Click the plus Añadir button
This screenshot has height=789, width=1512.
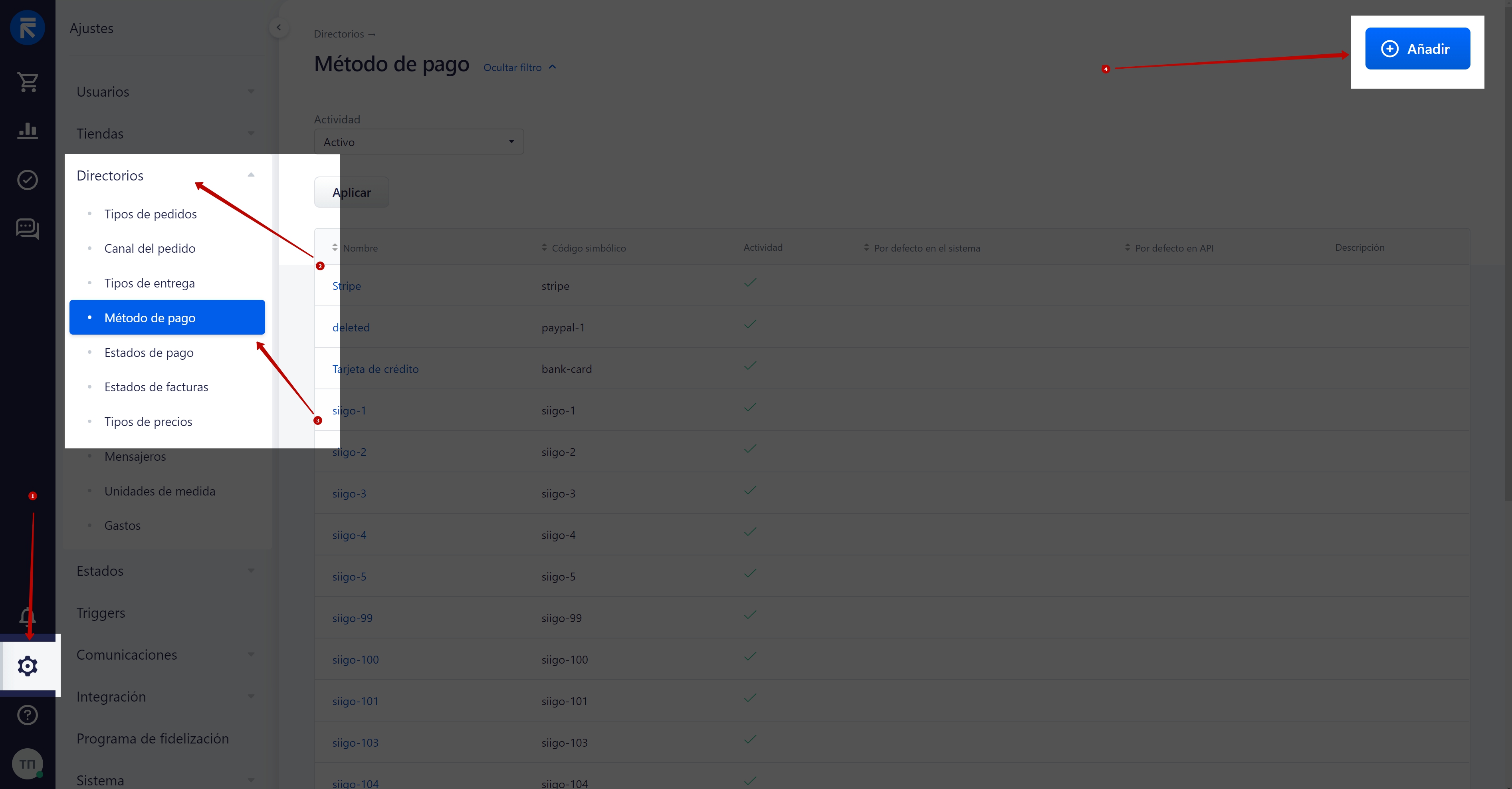click(1417, 49)
